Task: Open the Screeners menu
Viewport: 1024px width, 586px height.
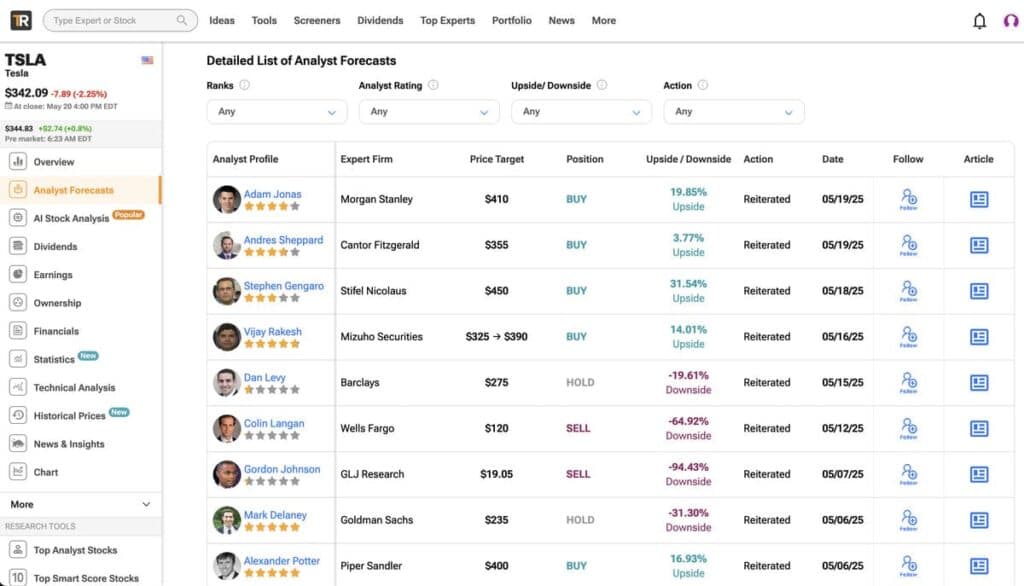Action: [317, 20]
